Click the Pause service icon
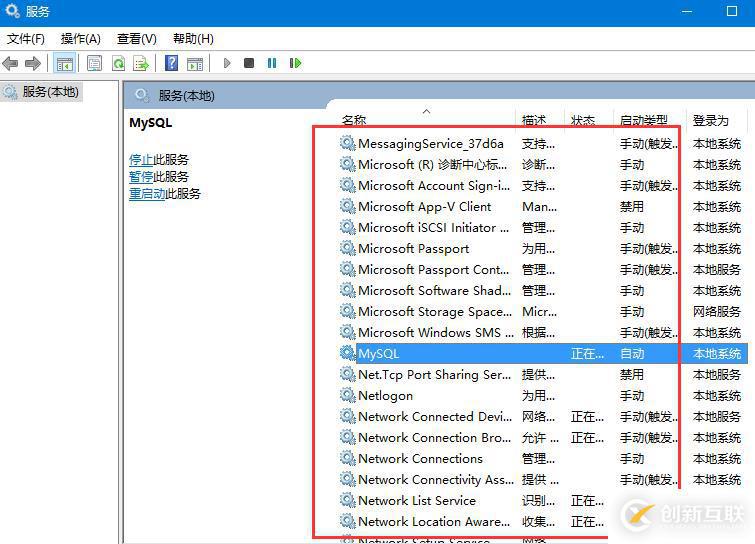Viewport: 755px width, 544px height. click(x=272, y=63)
